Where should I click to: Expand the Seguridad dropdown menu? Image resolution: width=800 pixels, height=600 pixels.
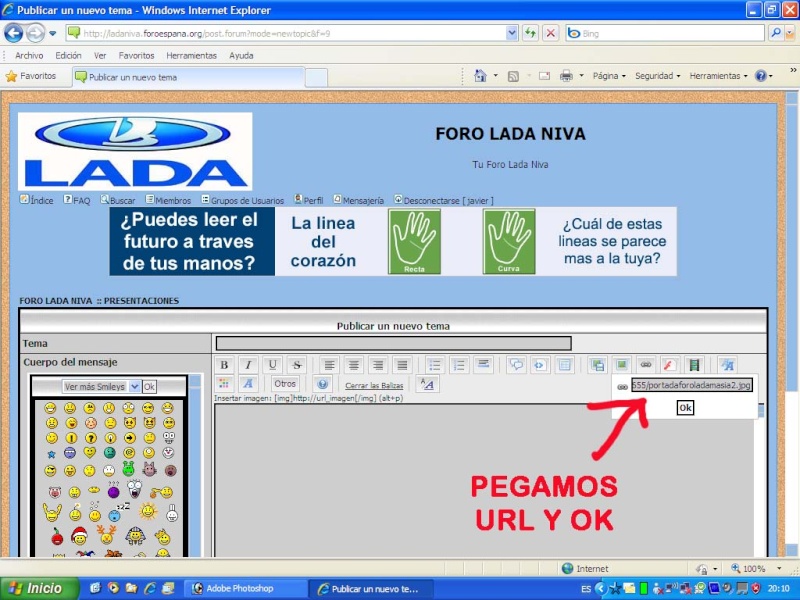658,76
